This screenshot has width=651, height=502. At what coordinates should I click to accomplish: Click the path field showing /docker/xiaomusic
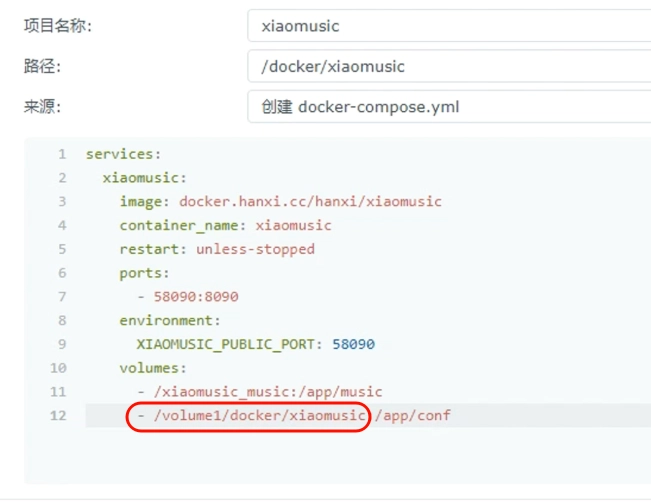point(449,66)
